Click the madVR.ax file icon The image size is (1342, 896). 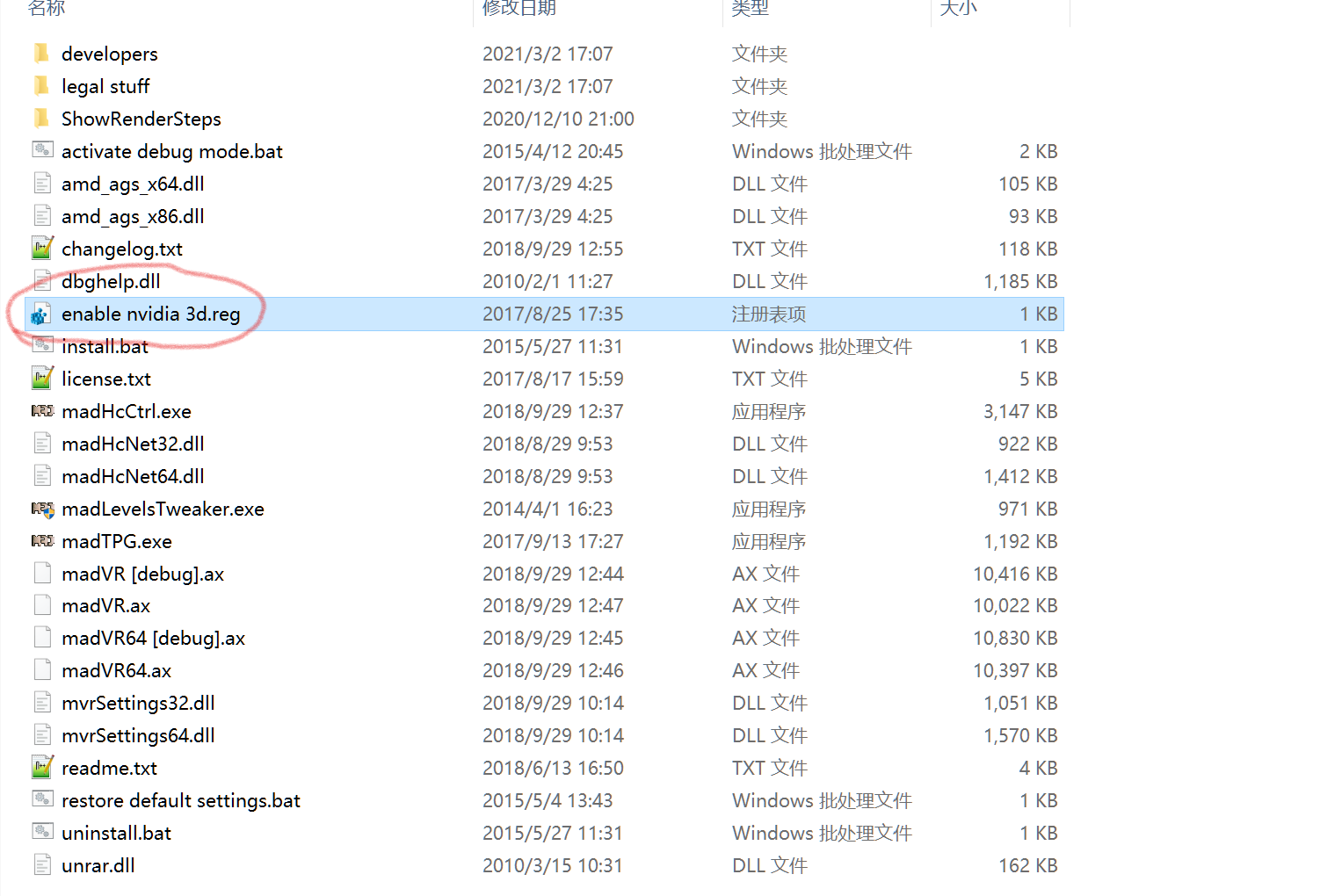click(x=42, y=605)
